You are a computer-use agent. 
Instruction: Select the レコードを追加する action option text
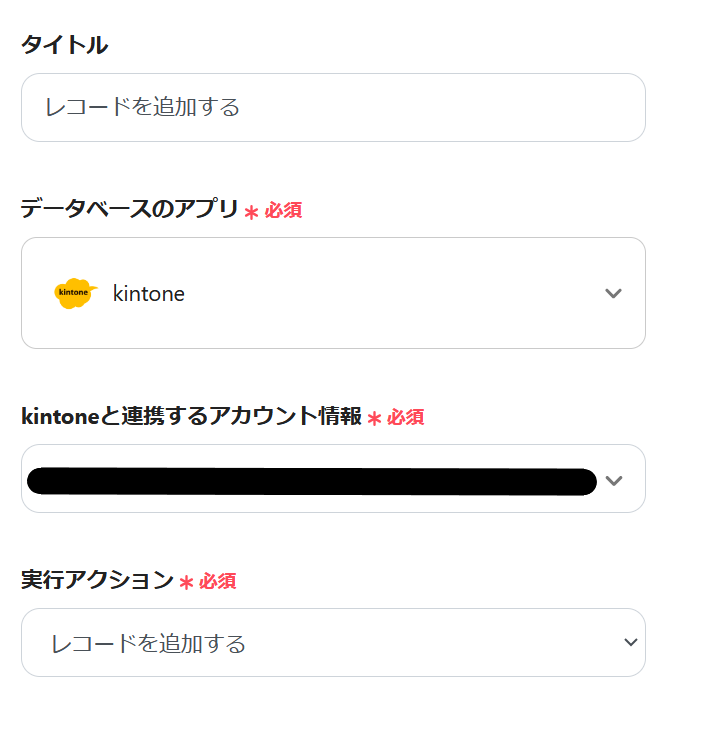point(148,643)
